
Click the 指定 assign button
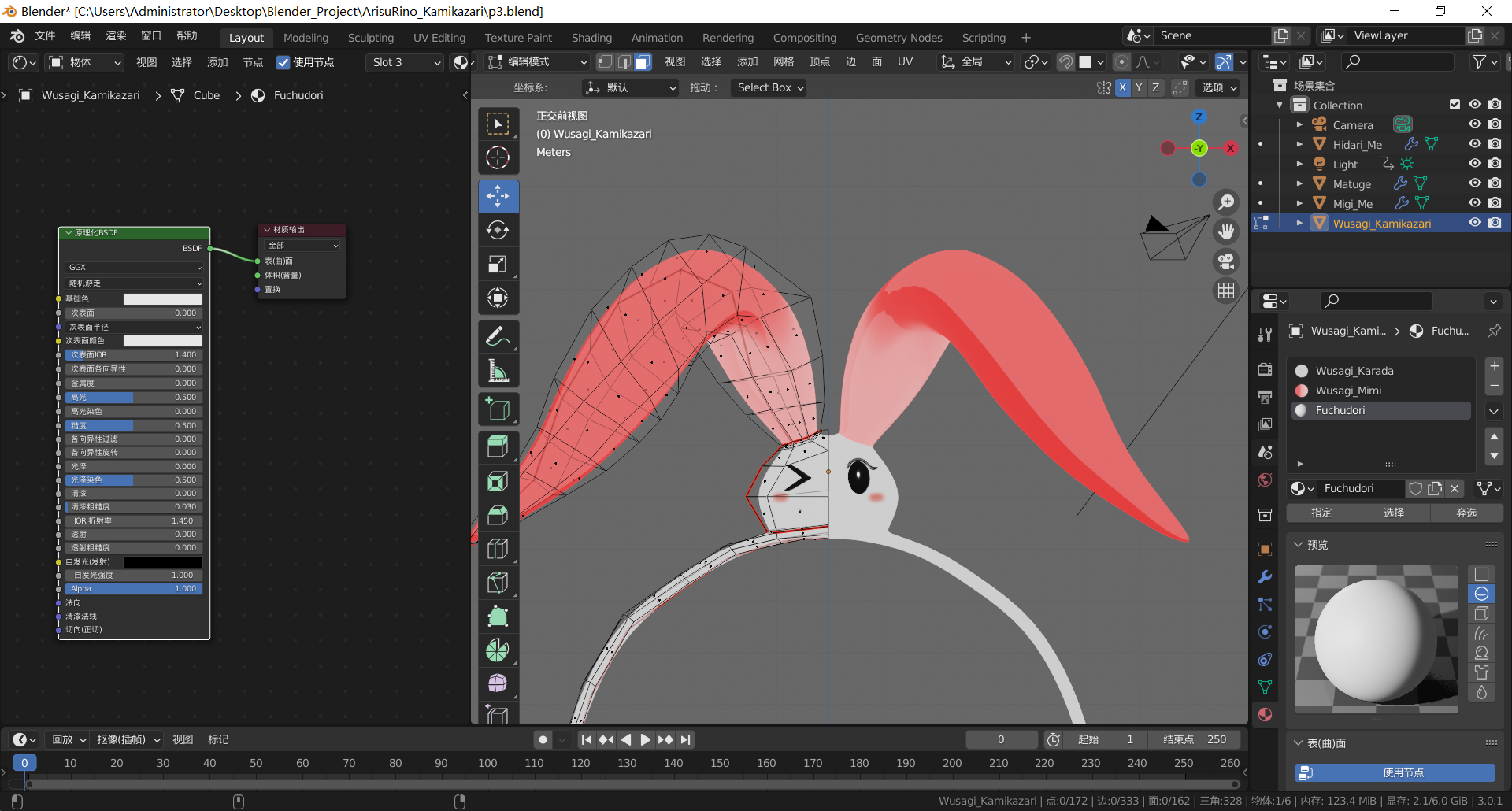click(1321, 513)
